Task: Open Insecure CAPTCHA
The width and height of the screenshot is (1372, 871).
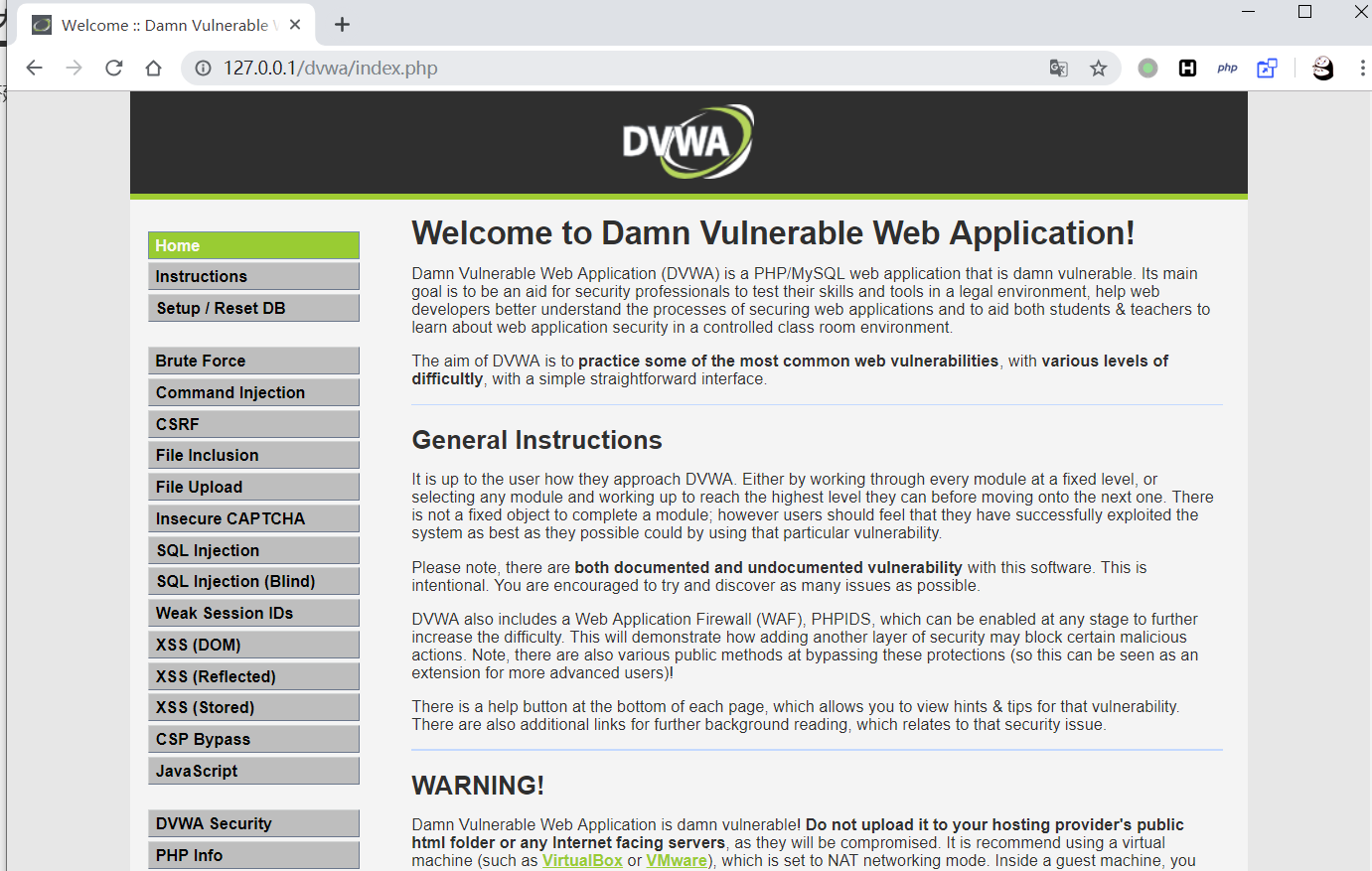Action: (x=253, y=518)
